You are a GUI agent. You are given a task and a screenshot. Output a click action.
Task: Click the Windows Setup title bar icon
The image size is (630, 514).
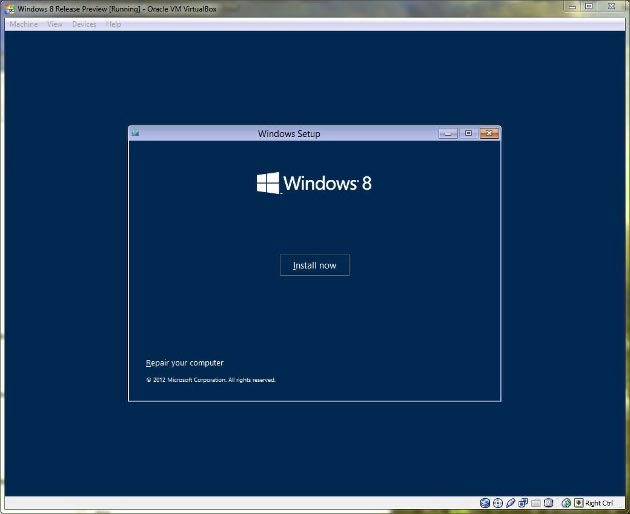pos(135,133)
